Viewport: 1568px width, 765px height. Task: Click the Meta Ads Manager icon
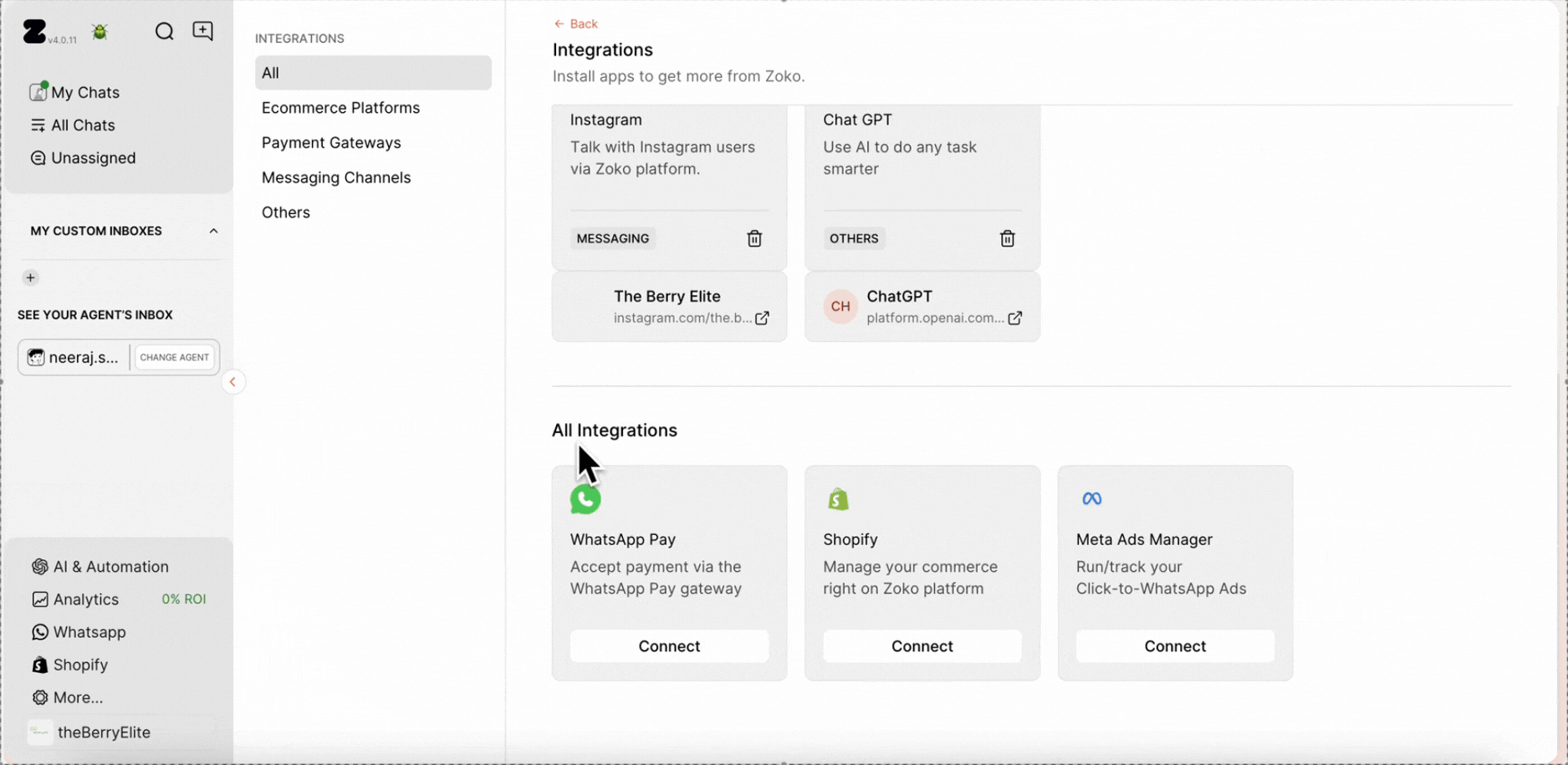pyautogui.click(x=1091, y=499)
